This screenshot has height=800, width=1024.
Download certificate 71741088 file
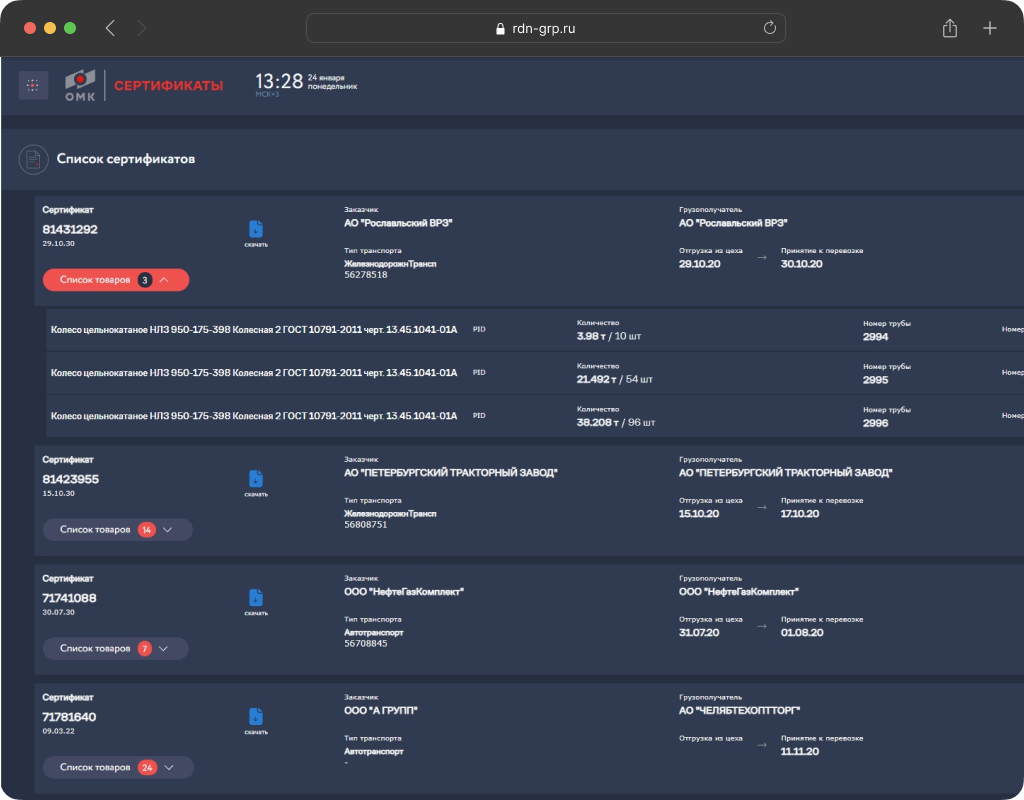point(256,602)
